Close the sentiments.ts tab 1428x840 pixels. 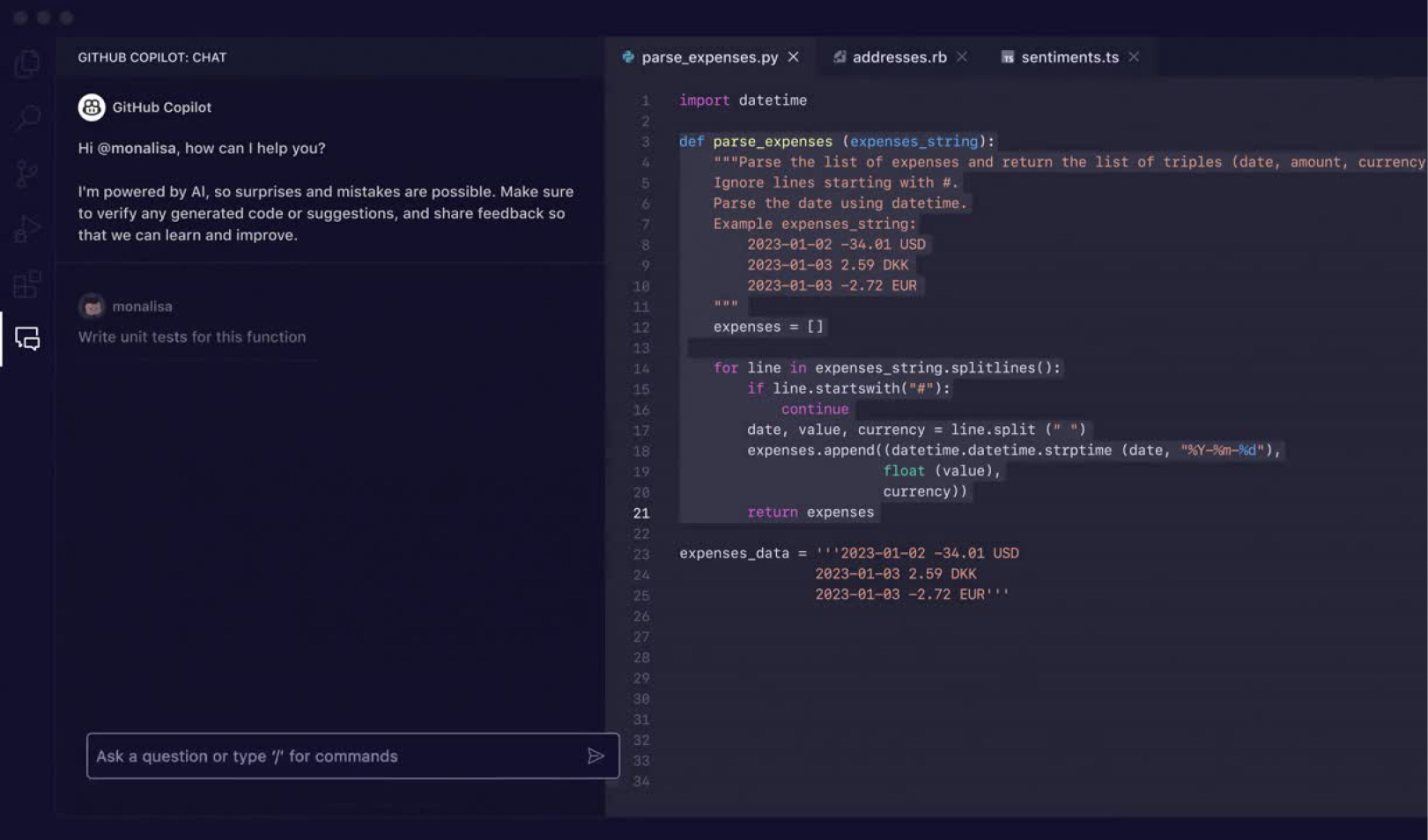tap(1134, 57)
